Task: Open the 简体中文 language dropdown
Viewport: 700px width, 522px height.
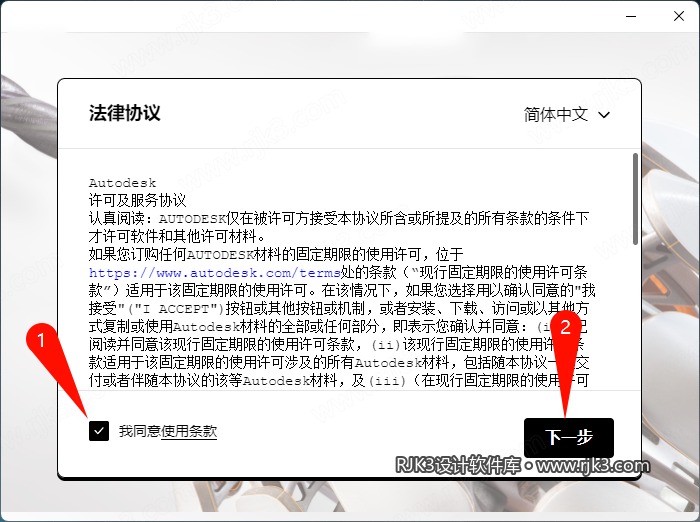Action: pos(567,115)
